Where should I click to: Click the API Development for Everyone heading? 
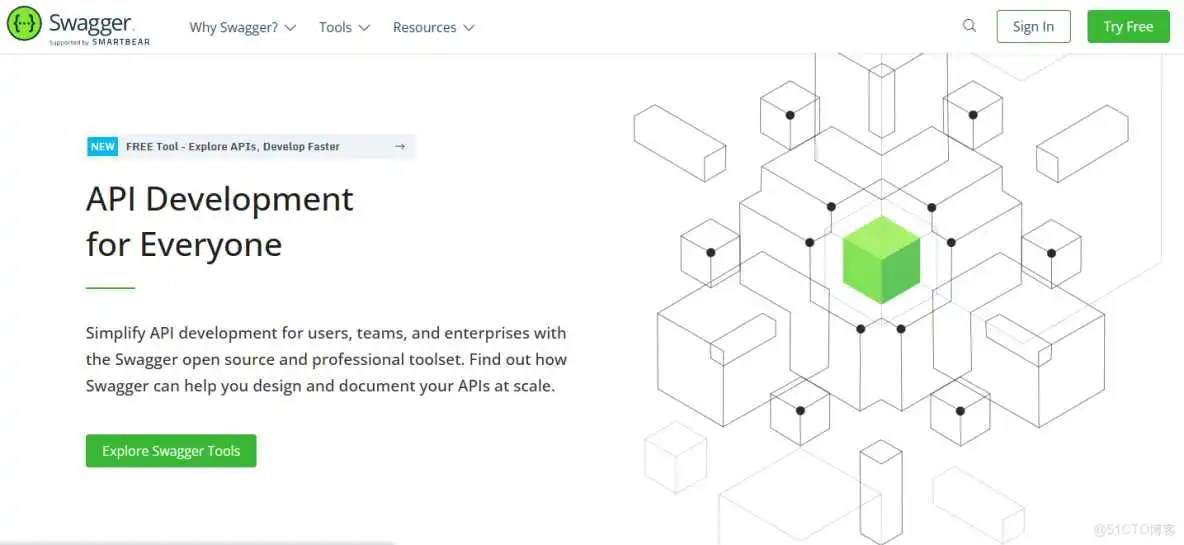pos(220,221)
